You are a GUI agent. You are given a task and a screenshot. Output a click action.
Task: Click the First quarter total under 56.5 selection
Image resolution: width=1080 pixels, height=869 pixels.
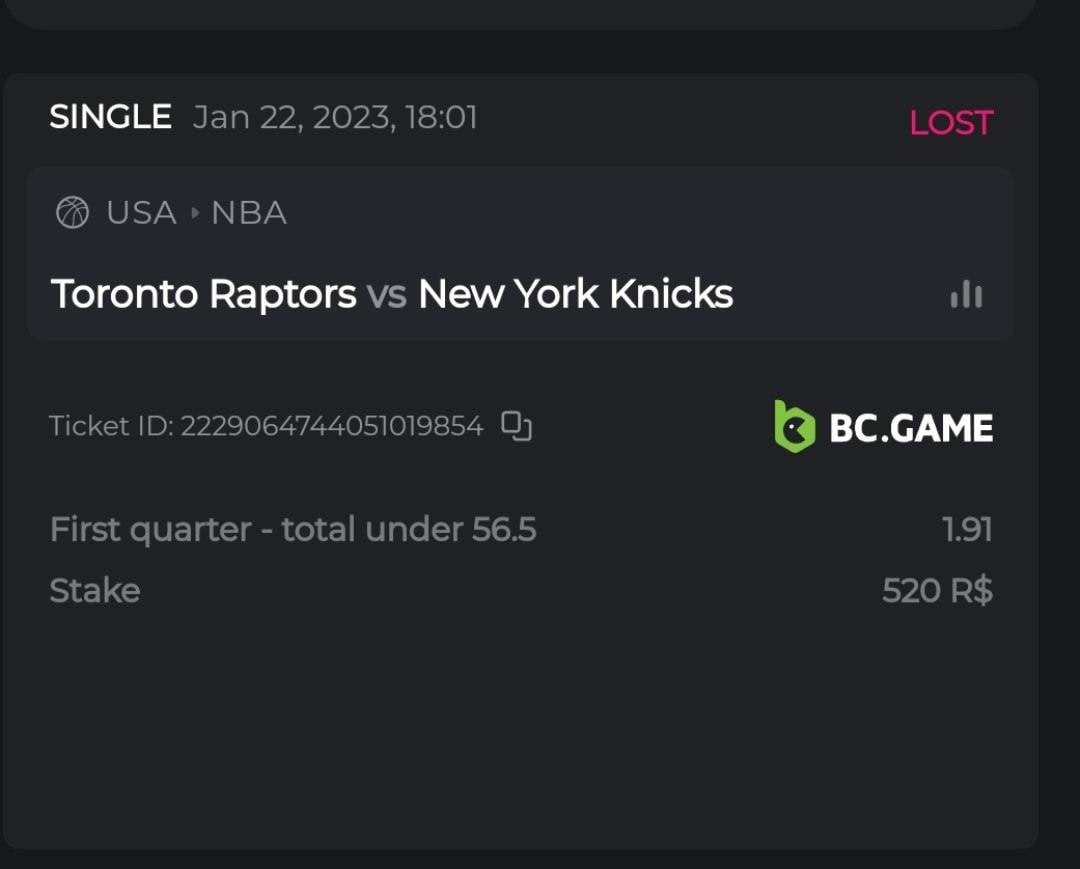pyautogui.click(x=293, y=529)
